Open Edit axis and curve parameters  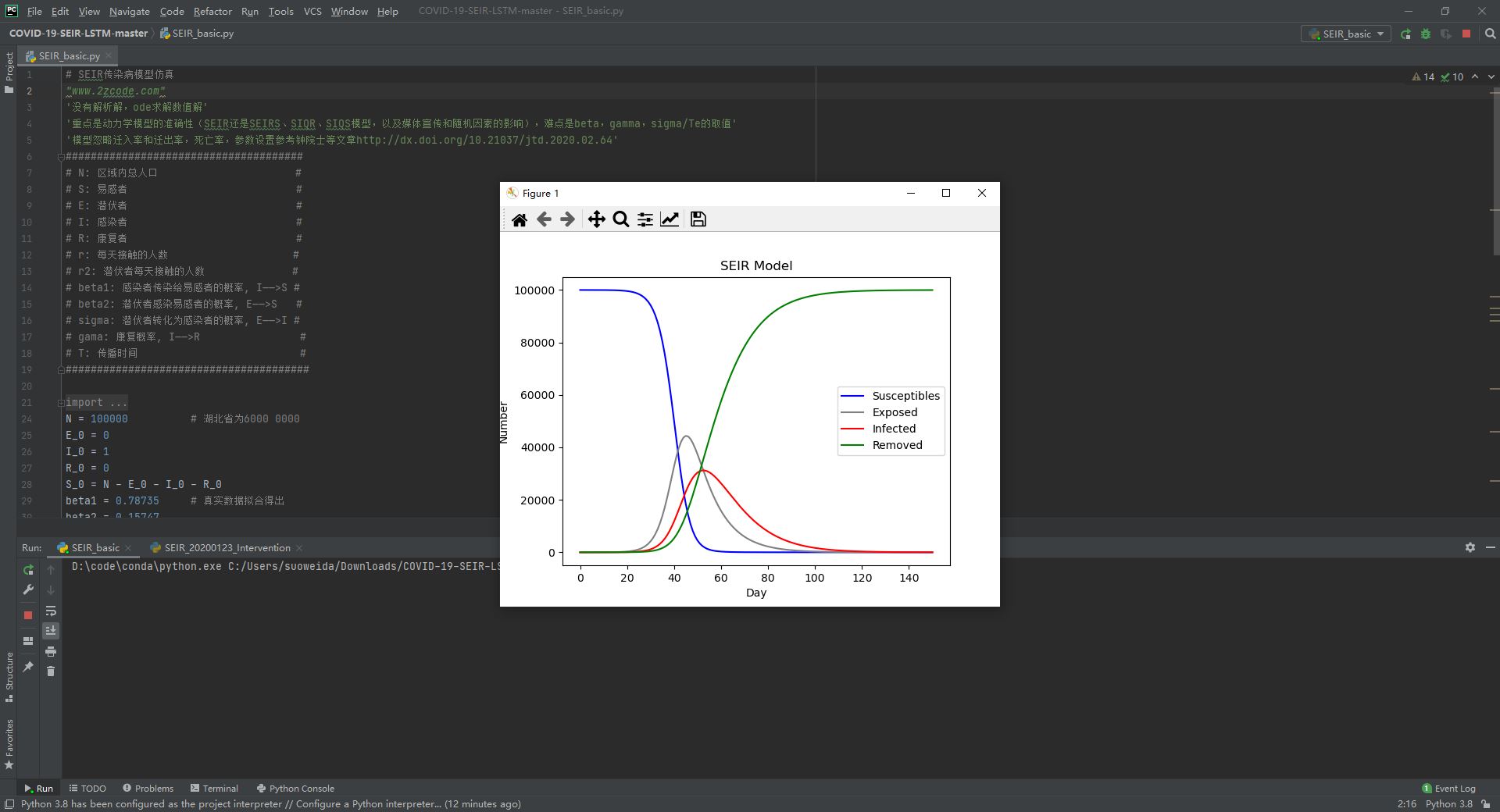click(x=670, y=219)
